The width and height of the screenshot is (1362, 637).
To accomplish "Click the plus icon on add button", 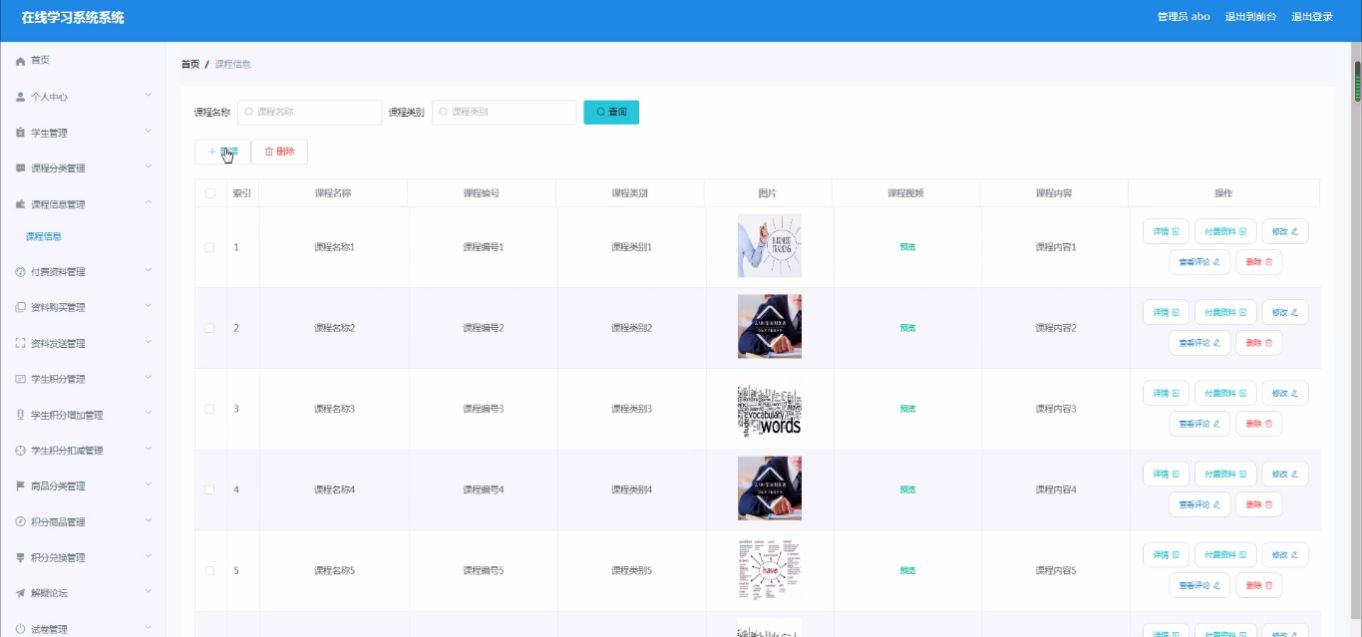I will (x=211, y=151).
